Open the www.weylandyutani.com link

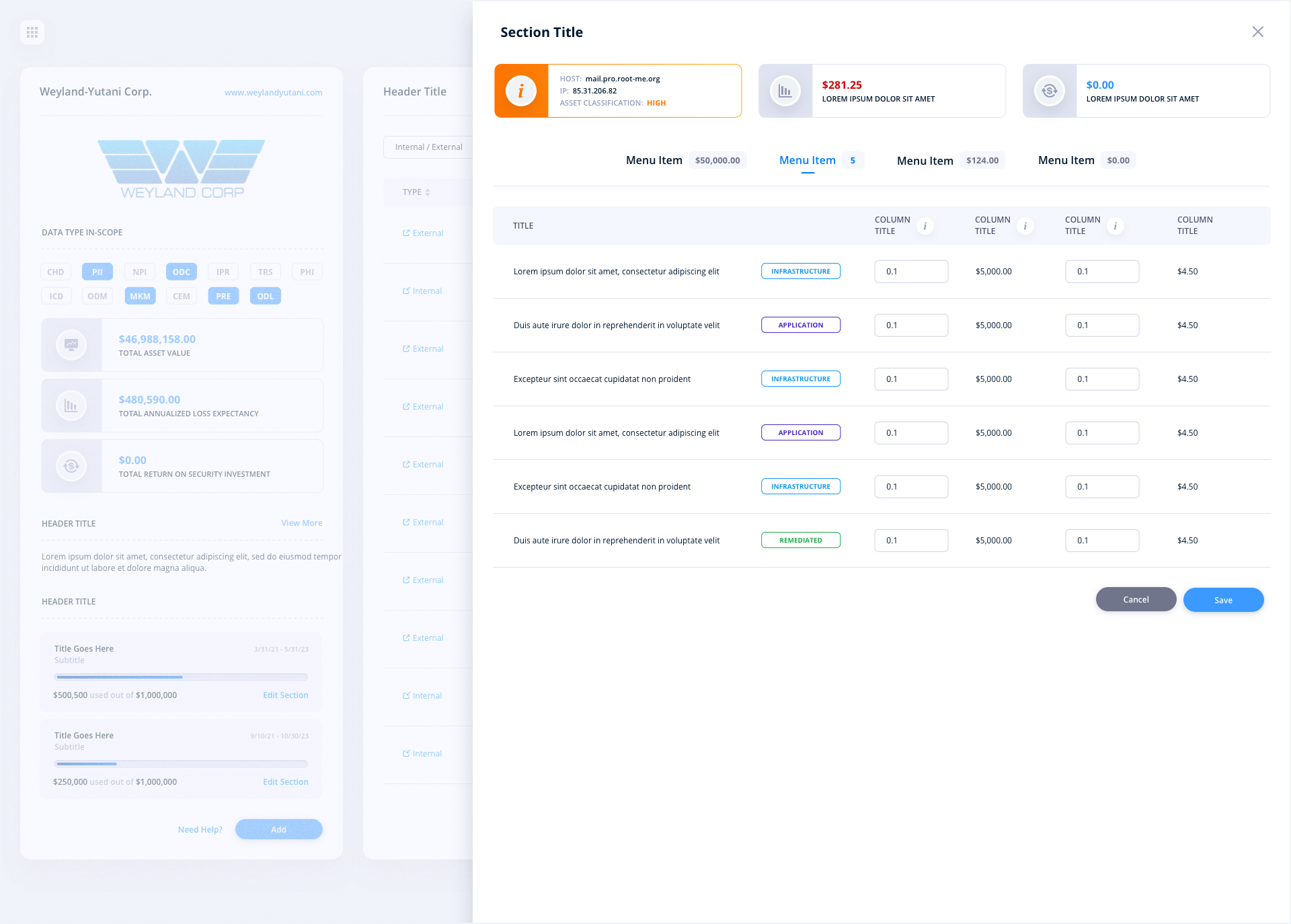[273, 93]
